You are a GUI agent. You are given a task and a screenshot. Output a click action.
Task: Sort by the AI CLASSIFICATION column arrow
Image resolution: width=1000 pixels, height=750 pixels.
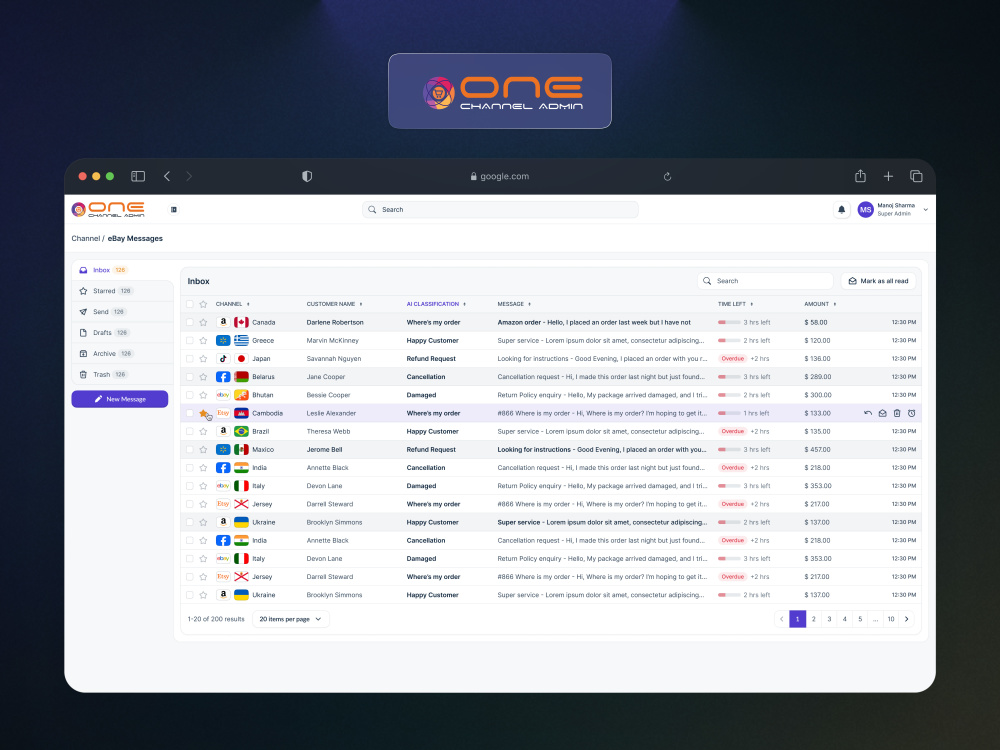464,304
